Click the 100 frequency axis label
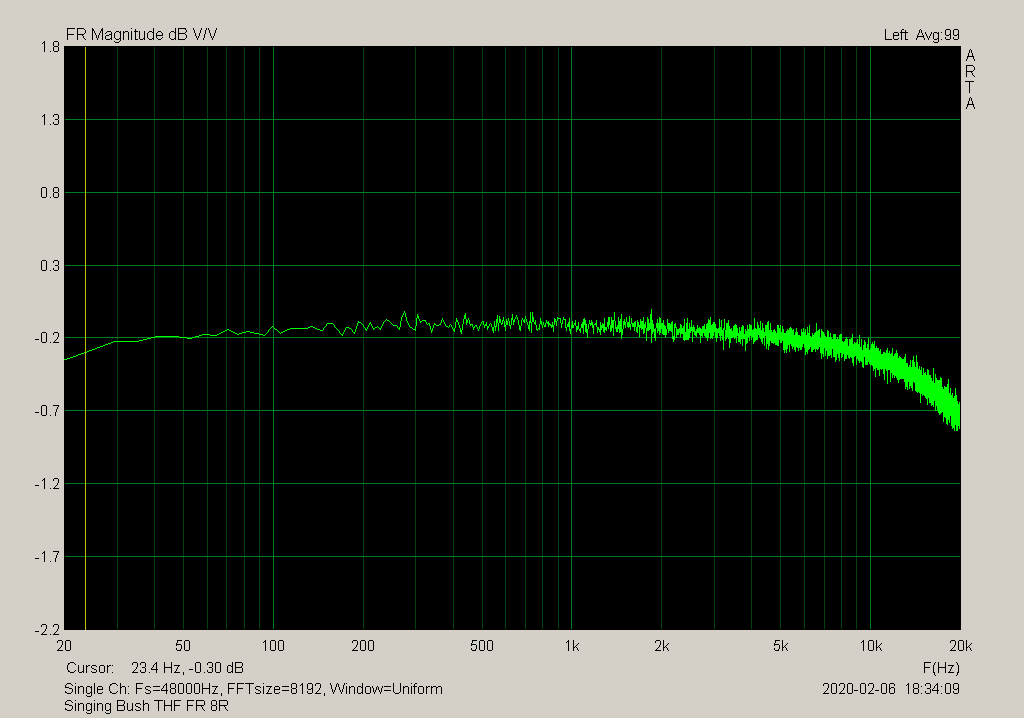Screen dimensions: 1024x718 273,646
